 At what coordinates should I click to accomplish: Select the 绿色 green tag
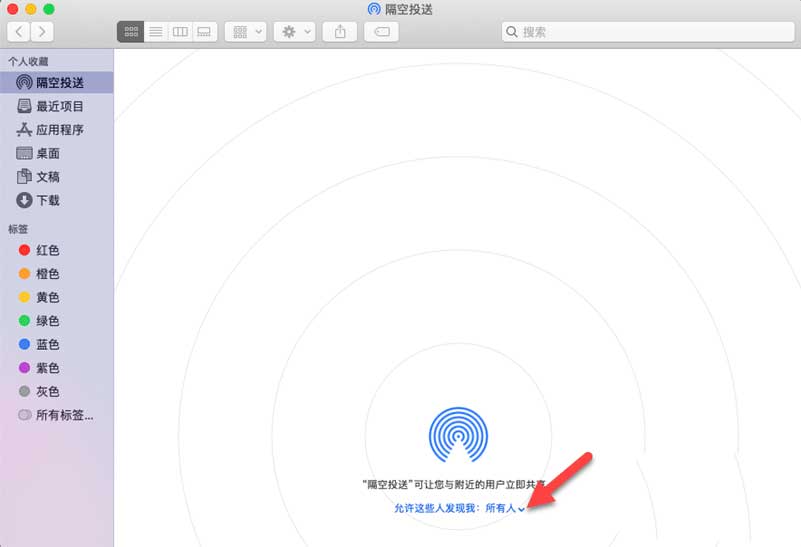57,320
